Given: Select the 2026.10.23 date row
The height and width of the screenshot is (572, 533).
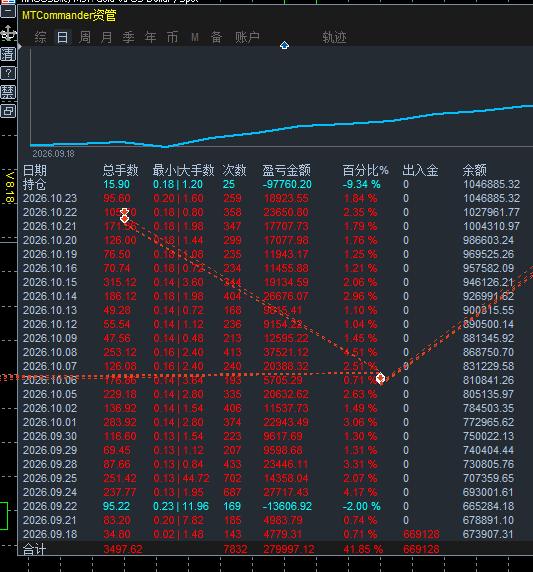Looking at the screenshot, I should (x=50, y=198).
